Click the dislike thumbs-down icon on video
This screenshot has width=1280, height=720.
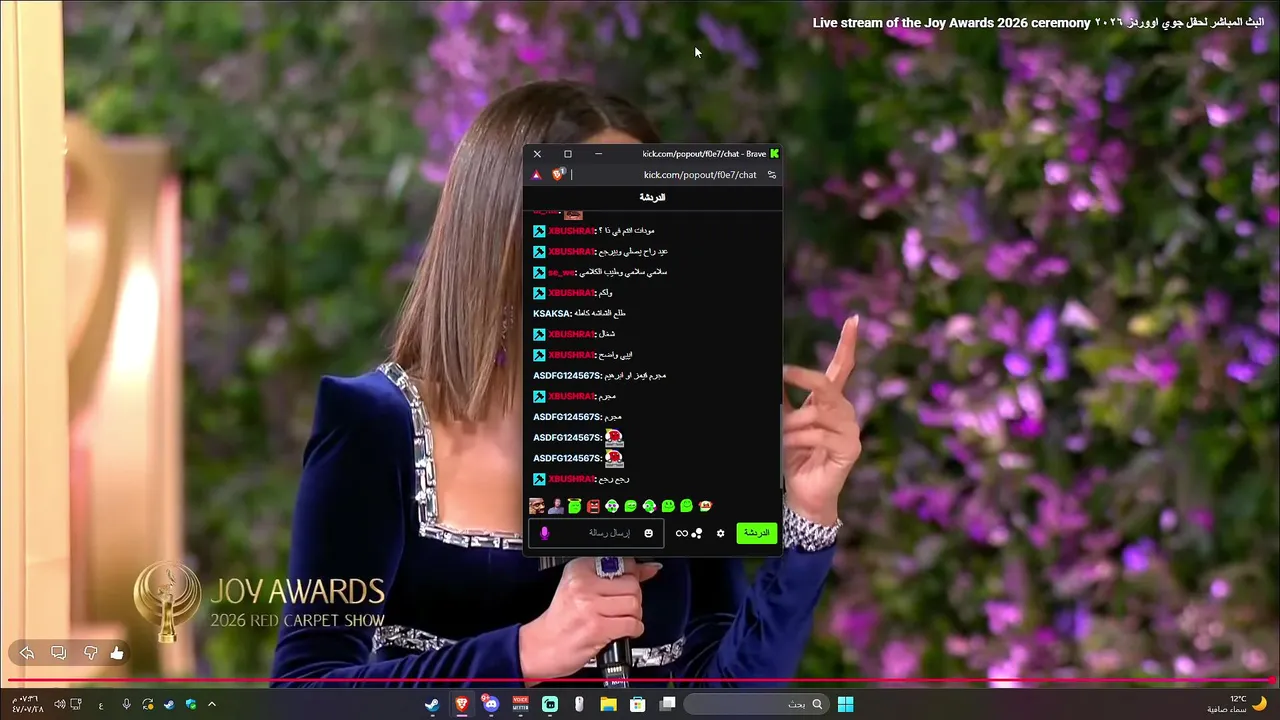tap(90, 653)
